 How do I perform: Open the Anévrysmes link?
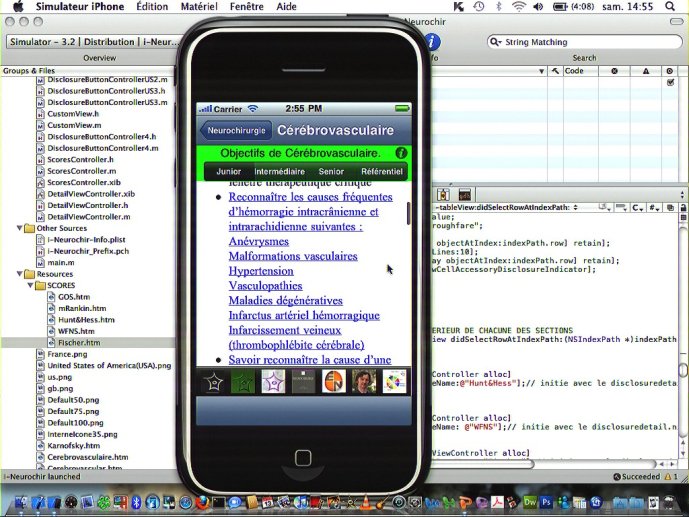coord(259,242)
